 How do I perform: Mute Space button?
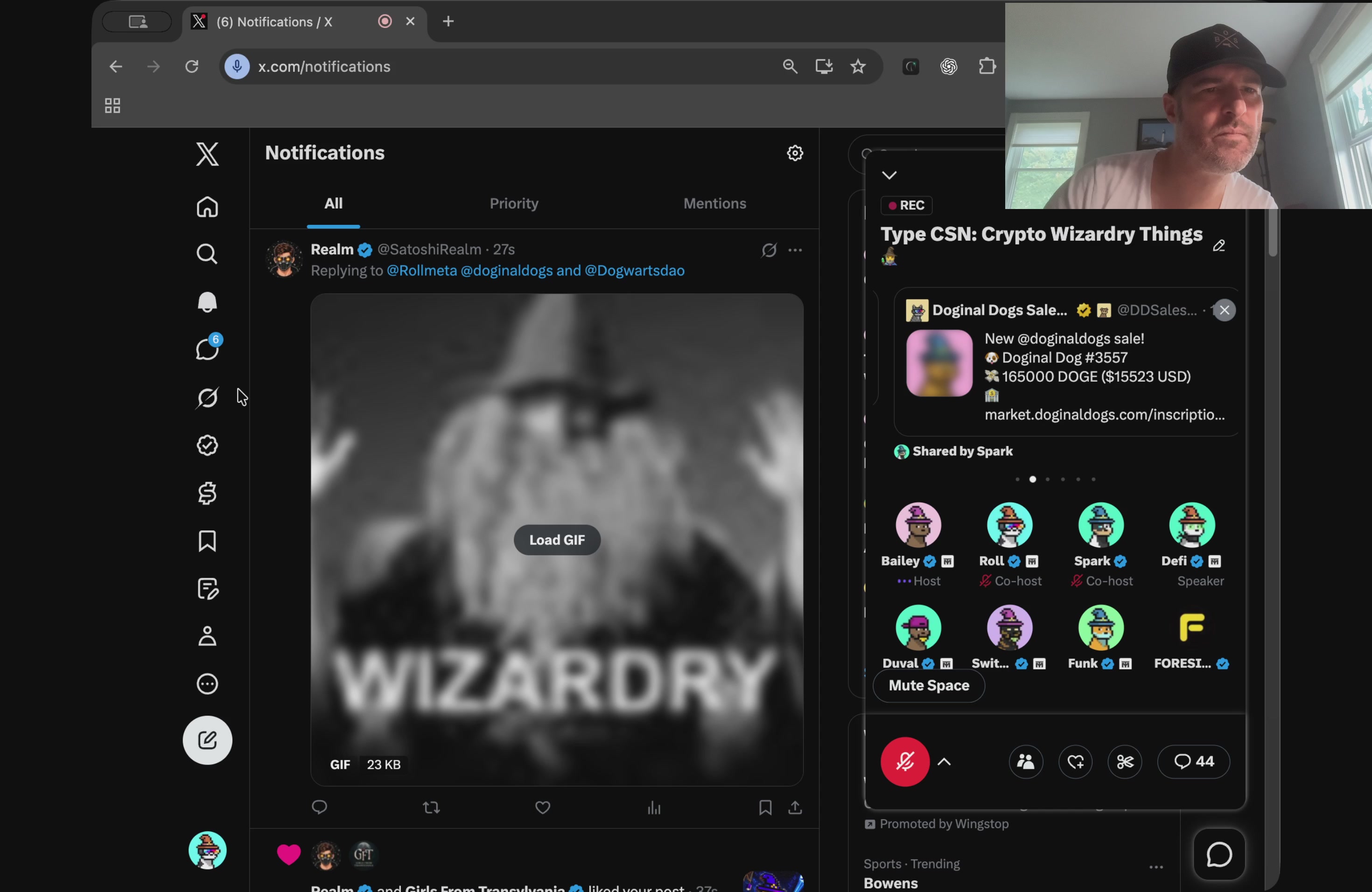[928, 685]
